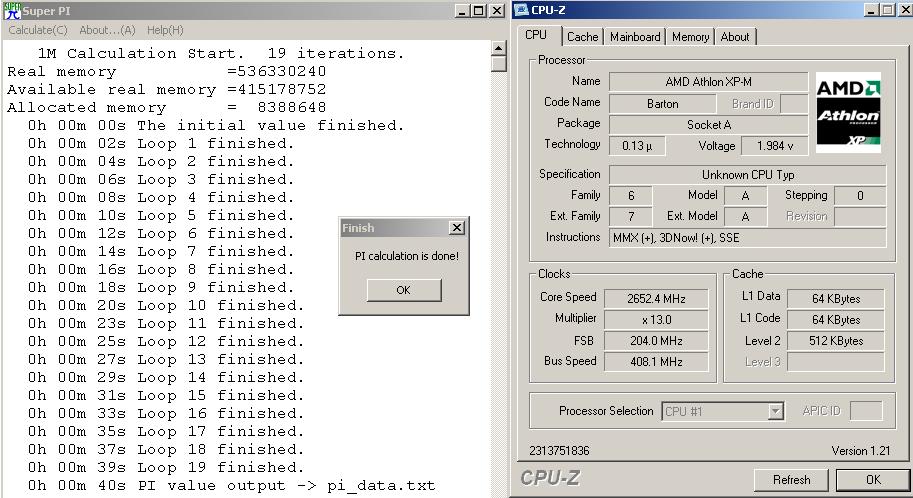Click the 'PI calculation is done!' message

point(407,256)
